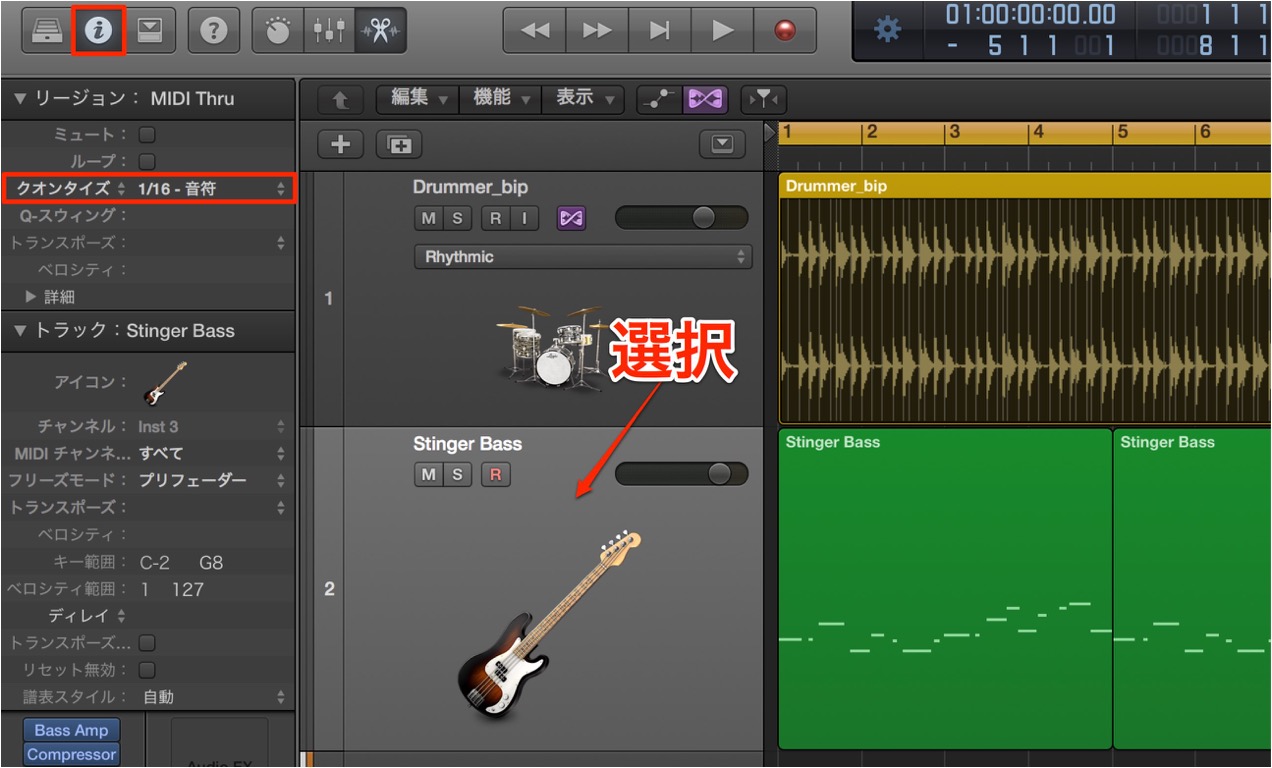Collapse the トラック: Stinger Bass section
The height and width of the screenshot is (768, 1272).
click(x=20, y=331)
